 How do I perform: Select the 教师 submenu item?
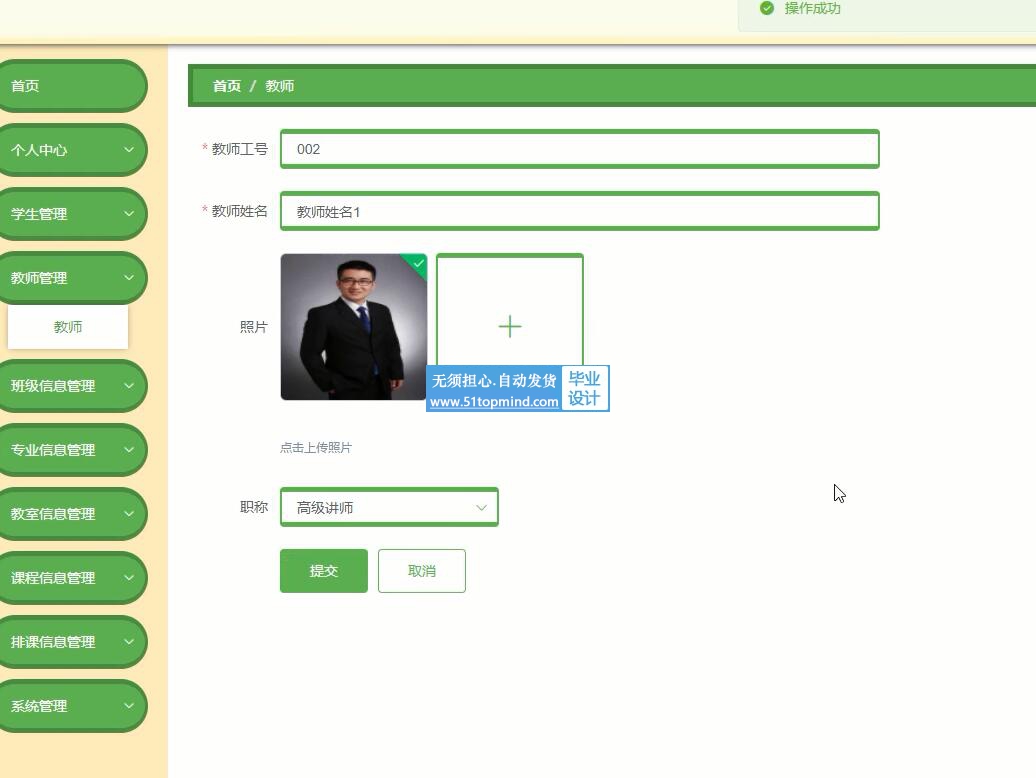pos(67,327)
